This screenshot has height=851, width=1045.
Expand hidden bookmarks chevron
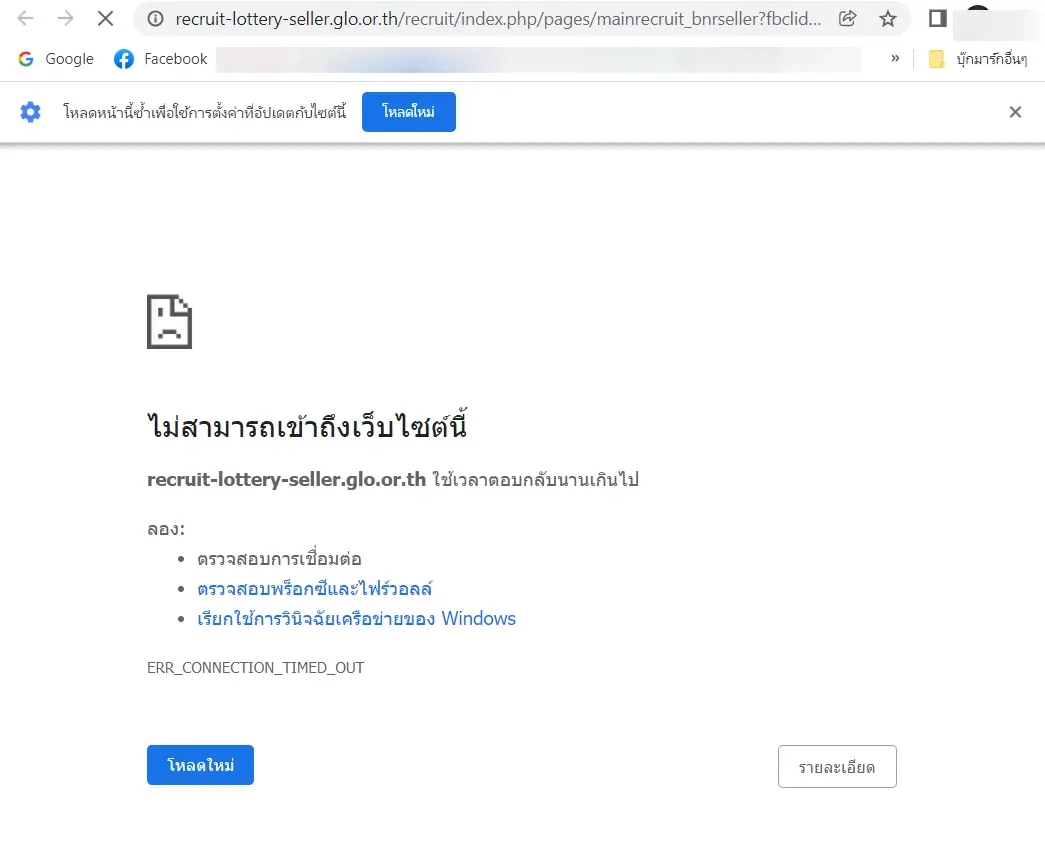pyautogui.click(x=895, y=59)
